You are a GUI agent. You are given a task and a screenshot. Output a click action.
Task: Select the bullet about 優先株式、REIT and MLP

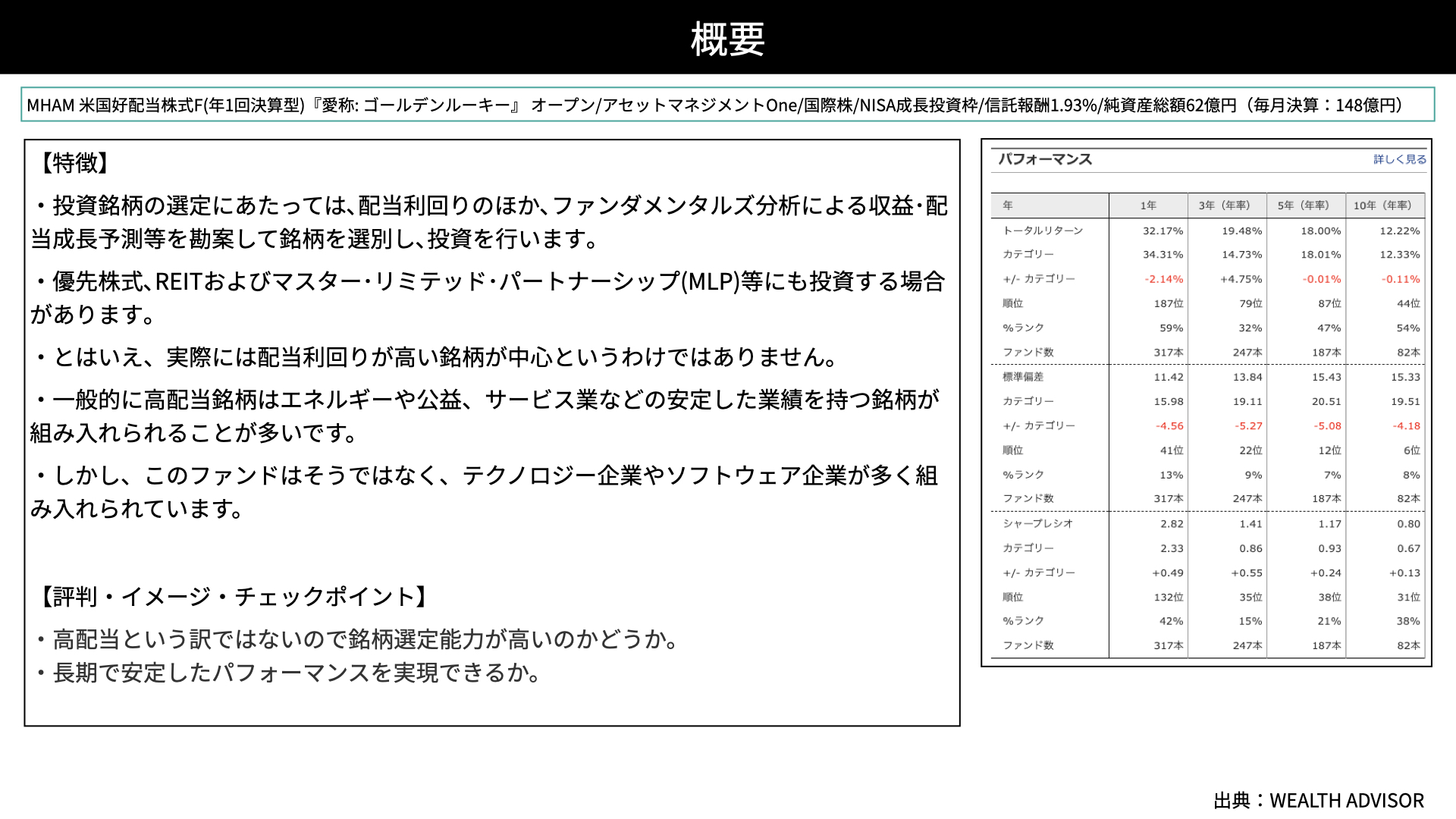pos(489,297)
